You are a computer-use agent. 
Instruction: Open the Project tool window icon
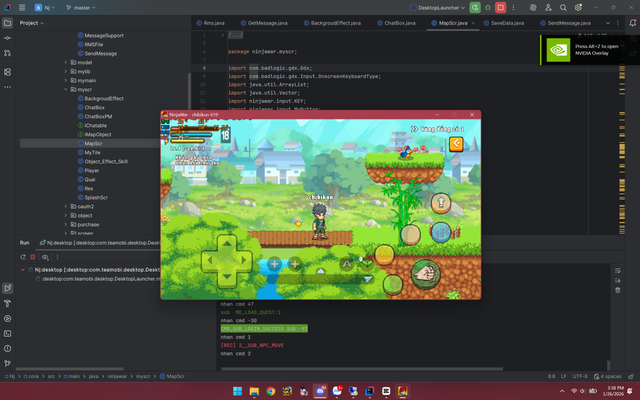(7, 23)
